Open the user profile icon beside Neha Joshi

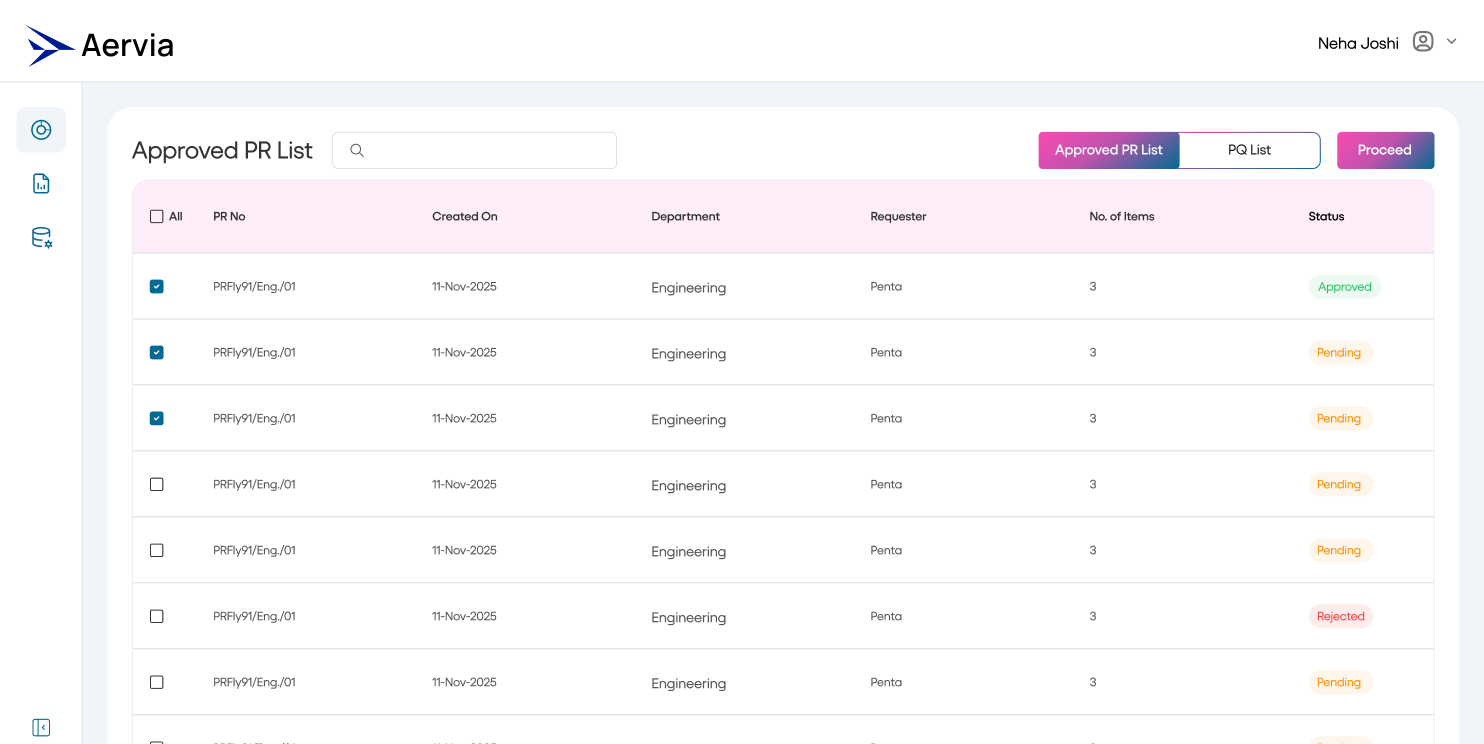point(1422,41)
